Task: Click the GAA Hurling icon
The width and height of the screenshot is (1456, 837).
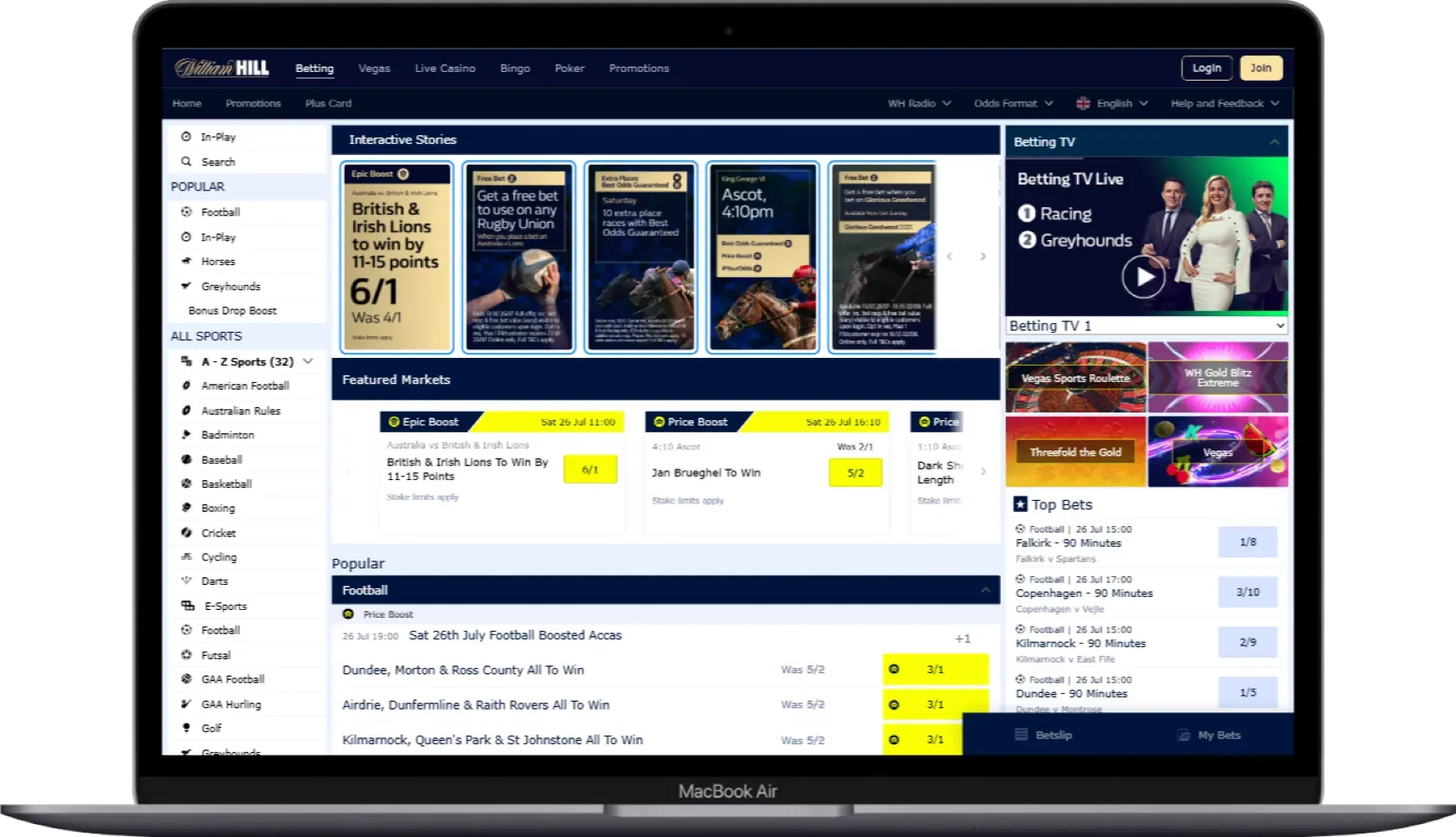Action: pos(185,704)
